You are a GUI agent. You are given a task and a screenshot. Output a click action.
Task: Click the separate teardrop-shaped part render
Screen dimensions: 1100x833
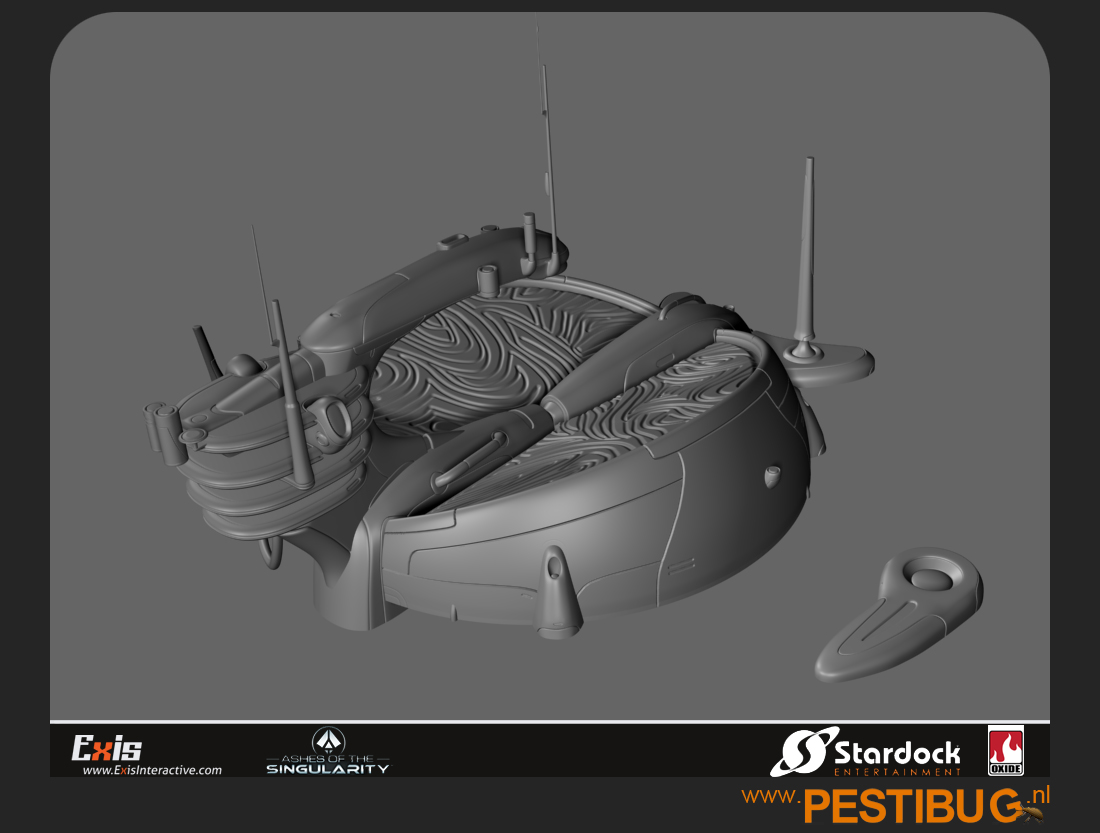(899, 614)
